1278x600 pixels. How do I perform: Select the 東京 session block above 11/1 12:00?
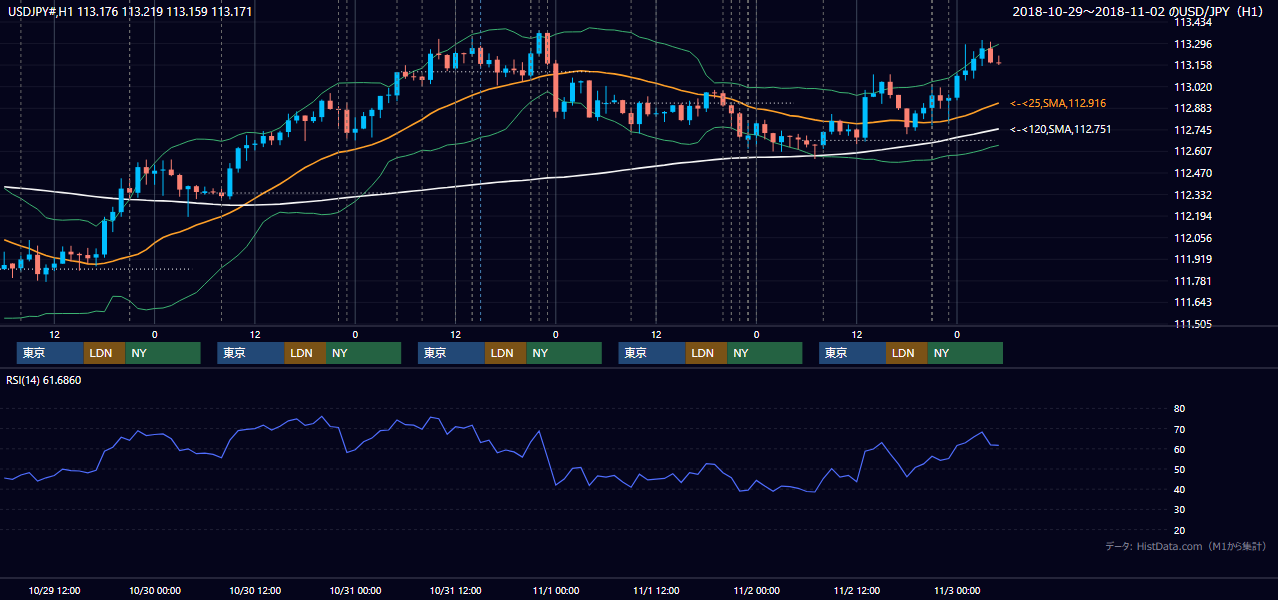(652, 353)
